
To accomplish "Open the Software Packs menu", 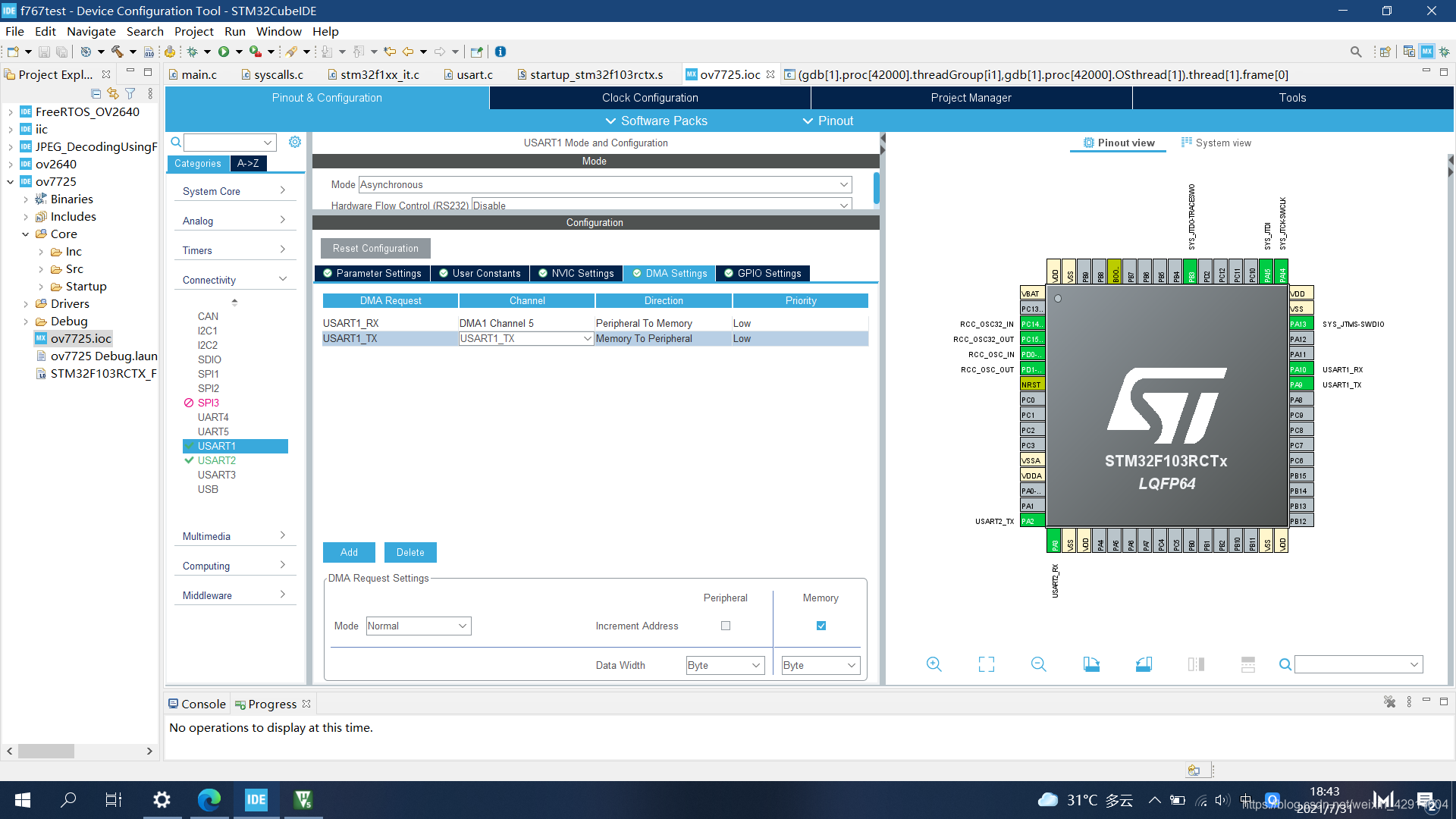I will (x=656, y=121).
